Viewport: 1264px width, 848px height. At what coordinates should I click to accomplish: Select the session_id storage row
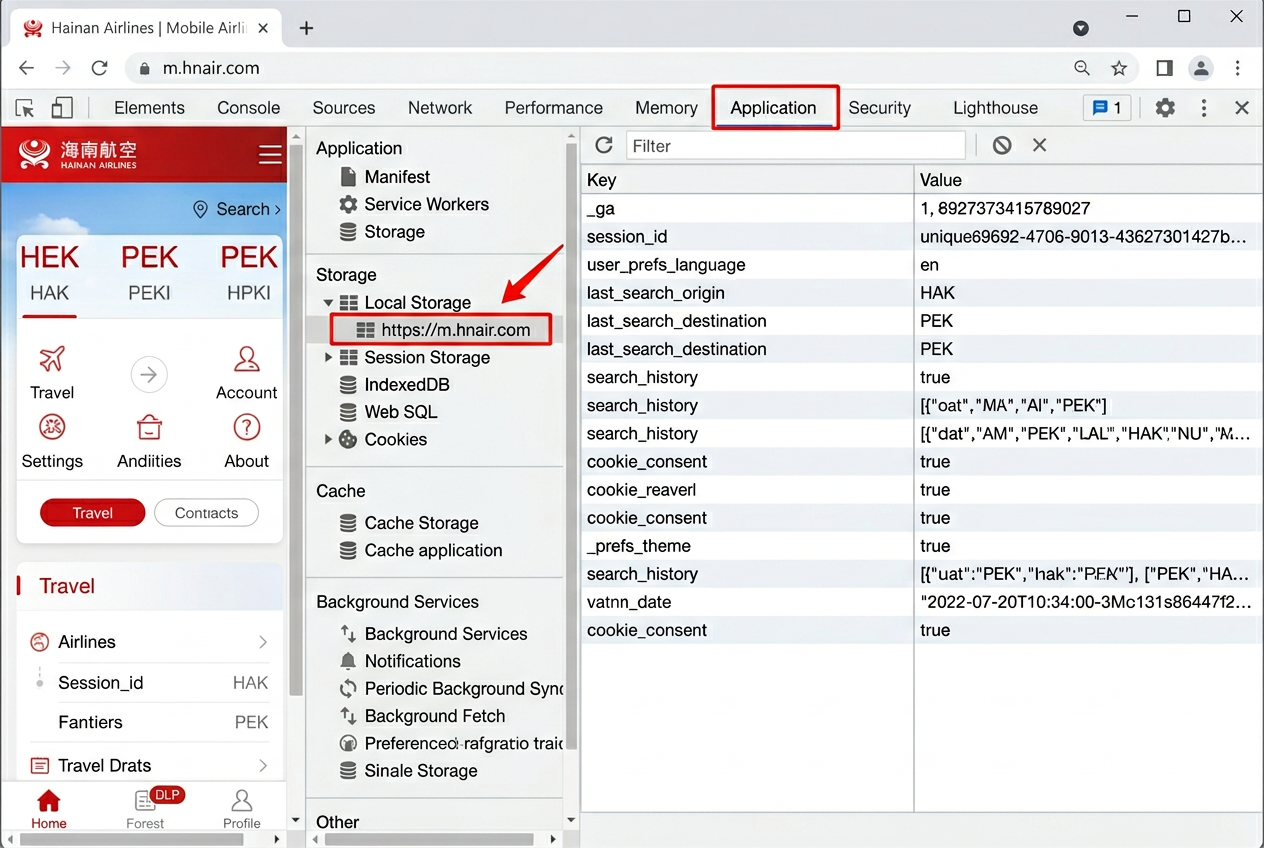(922, 237)
